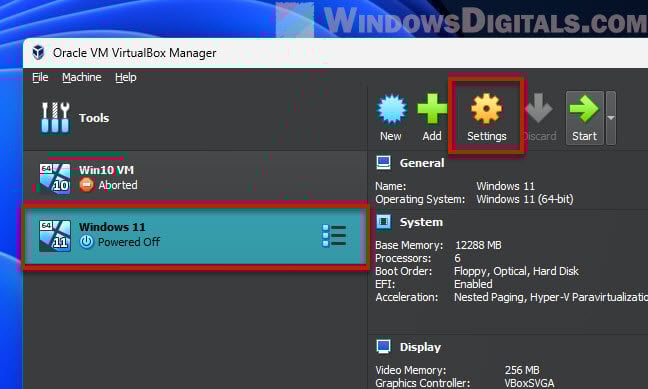Click the Windows 11 OS icon

[x=55, y=236]
